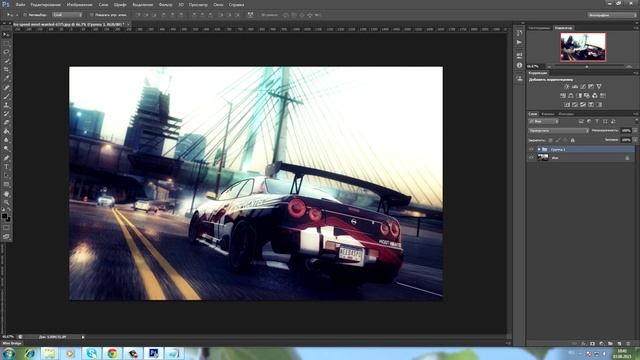Select the Eraser tool
Image resolution: width=640 pixels, height=360 pixels.
click(x=6, y=122)
